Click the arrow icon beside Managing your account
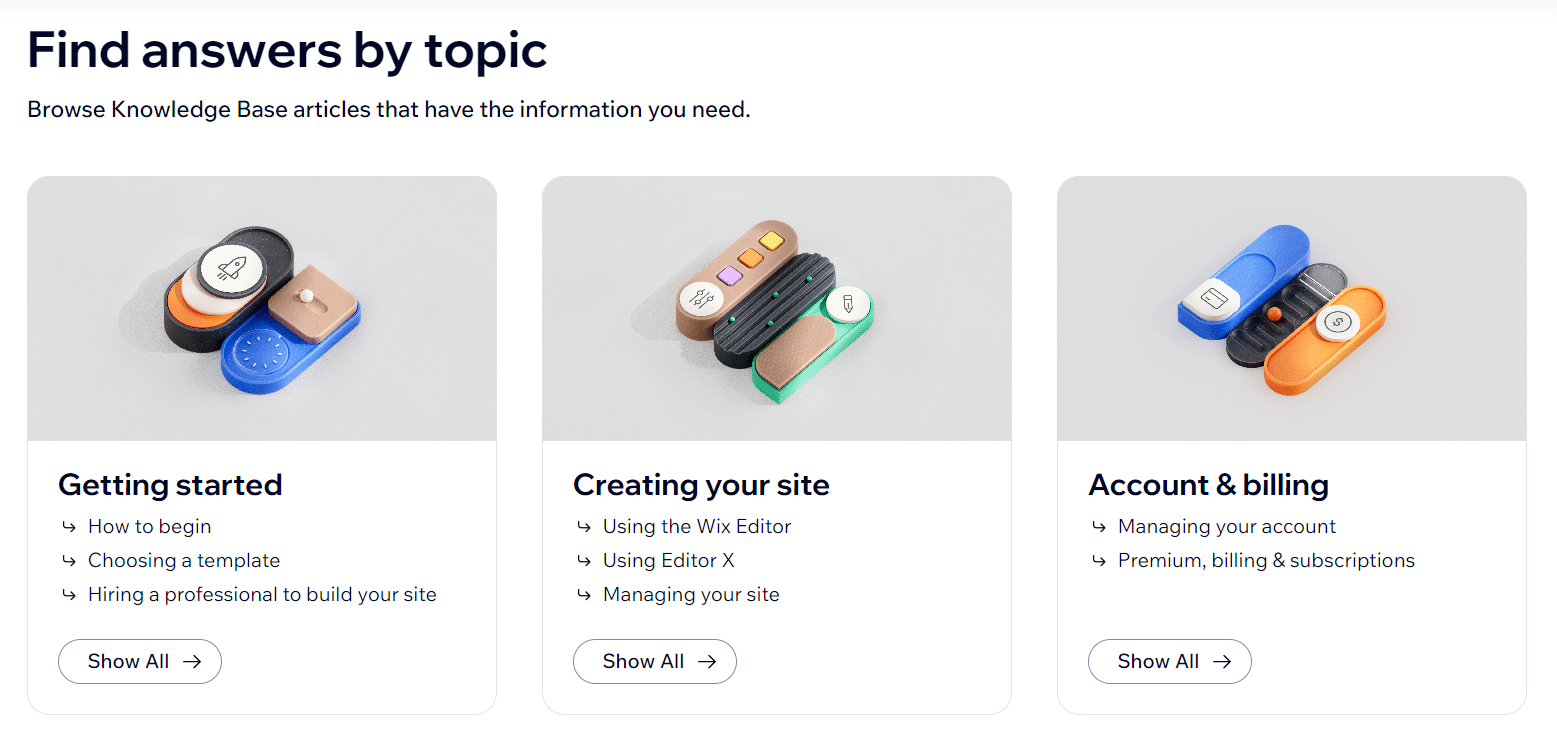Screen dimensions: 1557x731 1098,526
